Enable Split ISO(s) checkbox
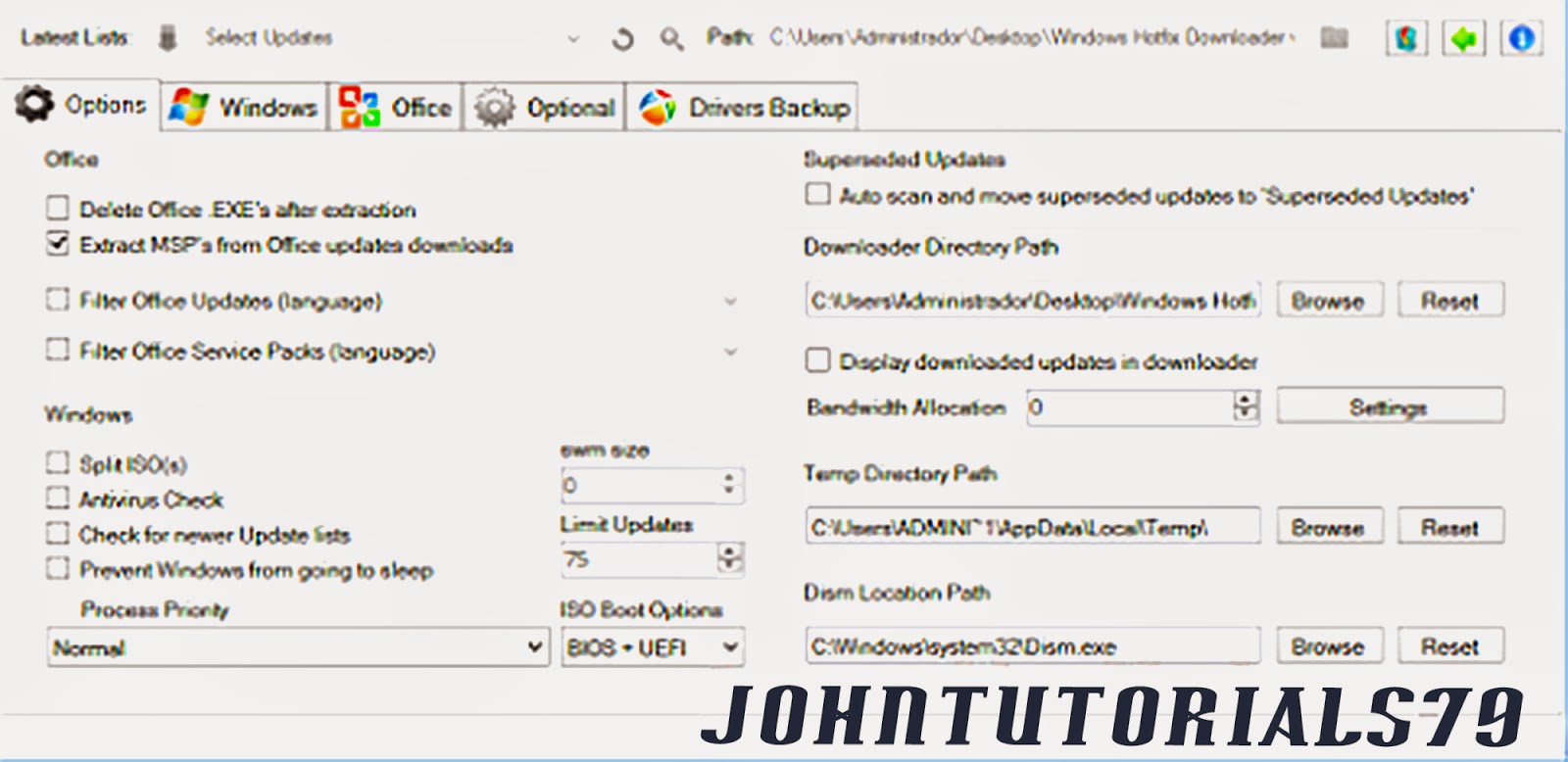The image size is (1568, 762). tap(58, 462)
